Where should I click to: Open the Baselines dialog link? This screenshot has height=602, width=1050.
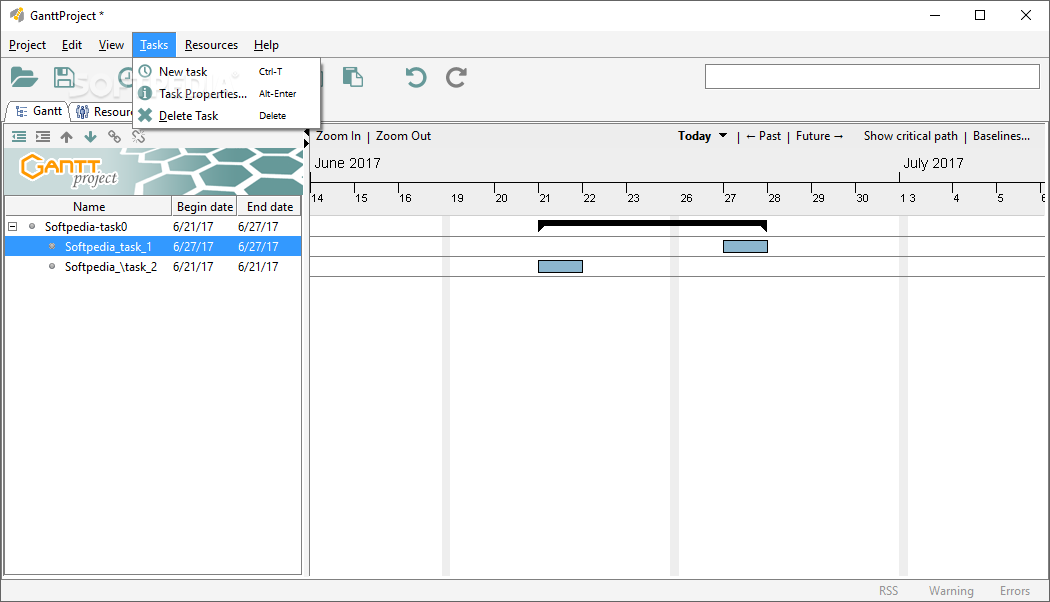1001,136
